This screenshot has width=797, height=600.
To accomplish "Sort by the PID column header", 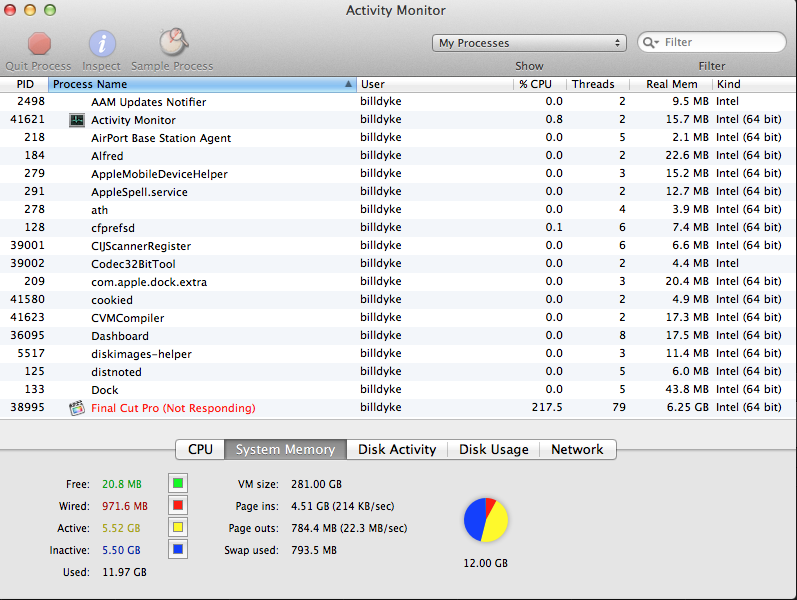I will pyautogui.click(x=24, y=84).
